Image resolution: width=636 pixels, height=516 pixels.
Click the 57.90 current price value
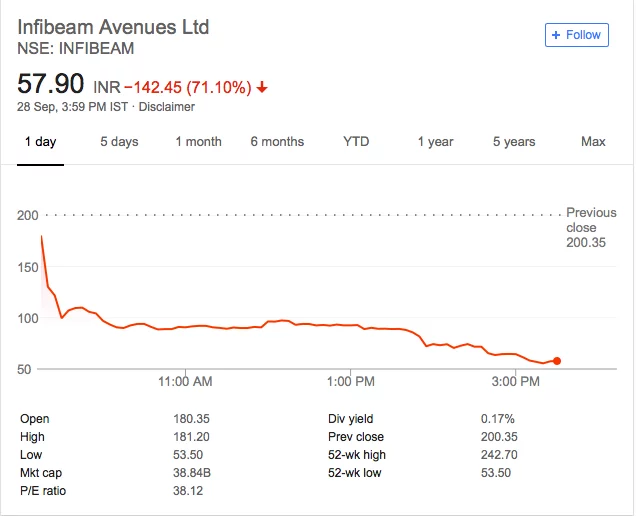pyautogui.click(x=51, y=84)
